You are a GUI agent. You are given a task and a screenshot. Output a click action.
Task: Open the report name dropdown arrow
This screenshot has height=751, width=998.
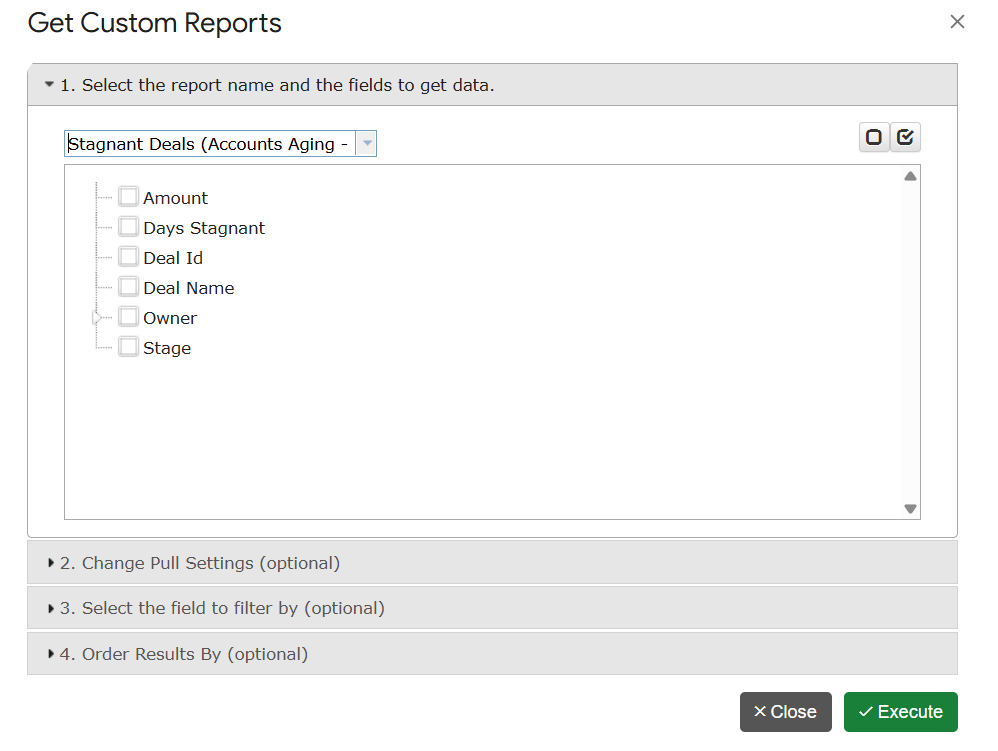pyautogui.click(x=367, y=144)
